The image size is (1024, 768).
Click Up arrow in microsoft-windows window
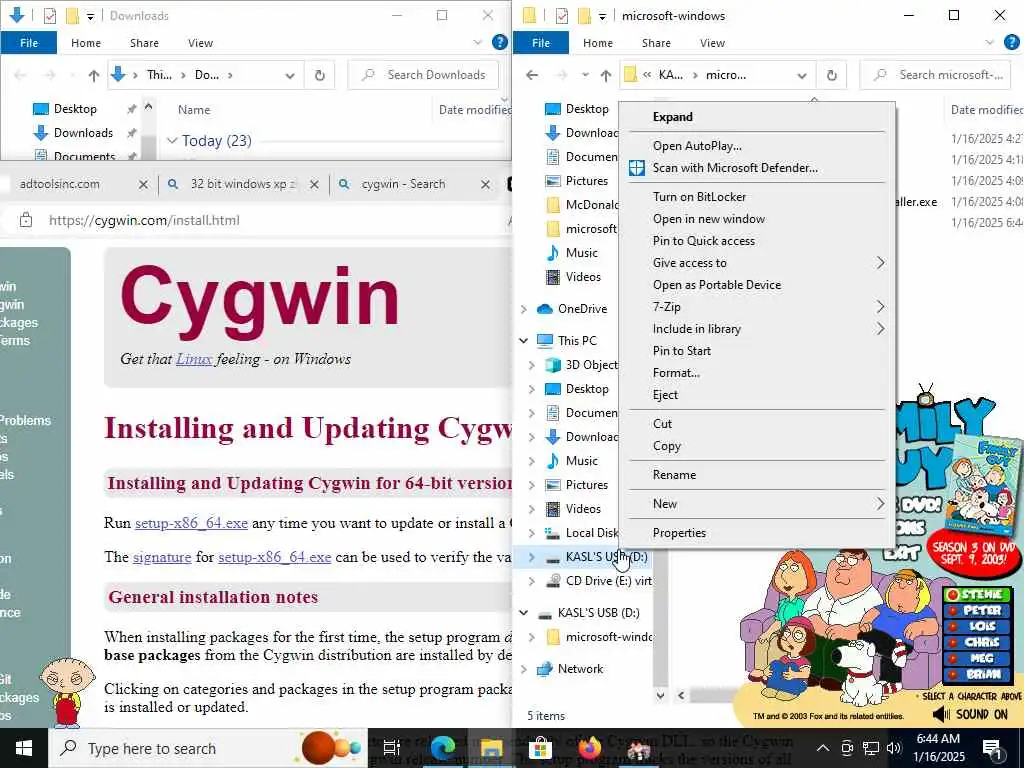click(605, 76)
